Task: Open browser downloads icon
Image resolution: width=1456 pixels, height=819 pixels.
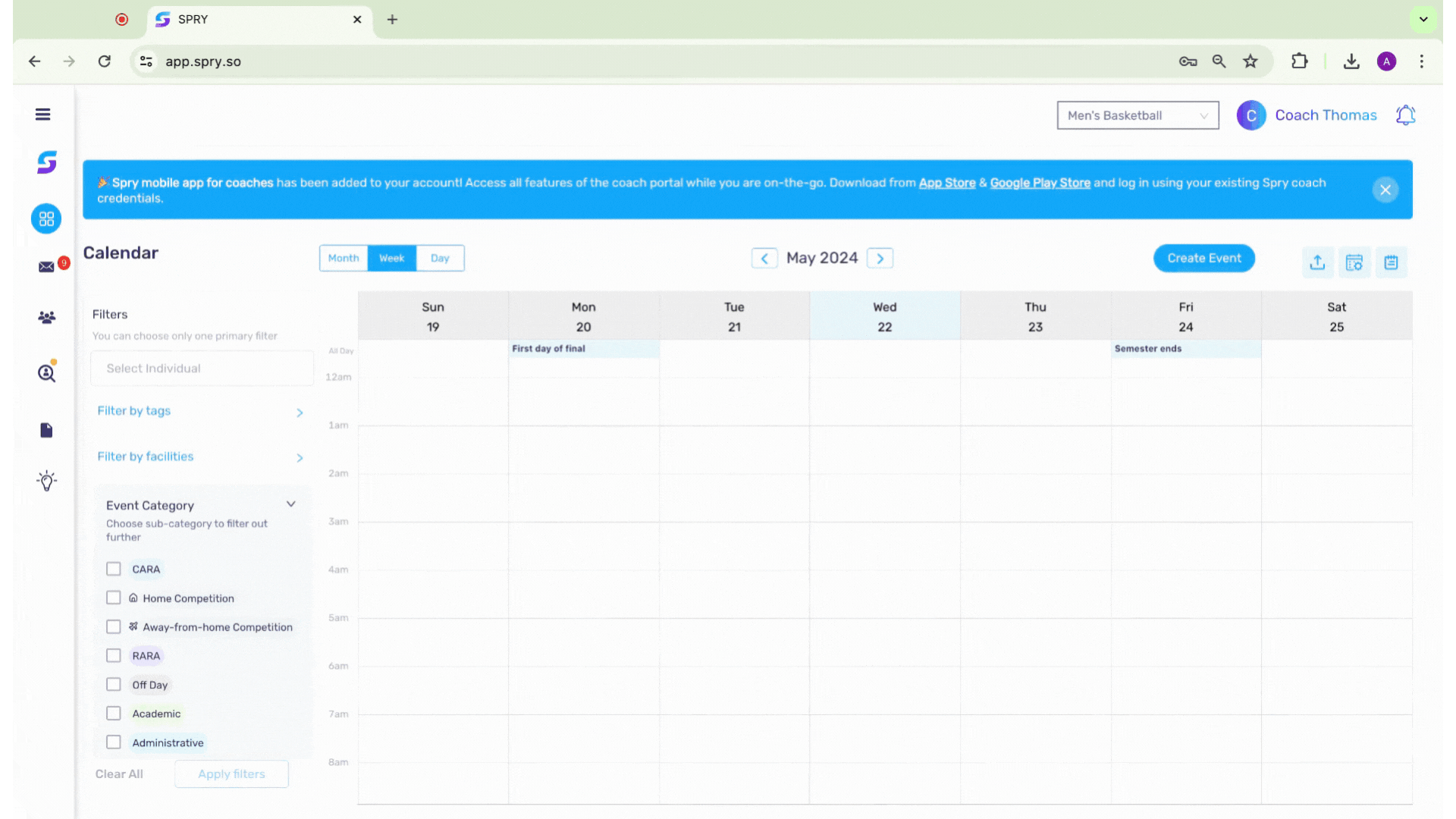Action: click(1351, 61)
